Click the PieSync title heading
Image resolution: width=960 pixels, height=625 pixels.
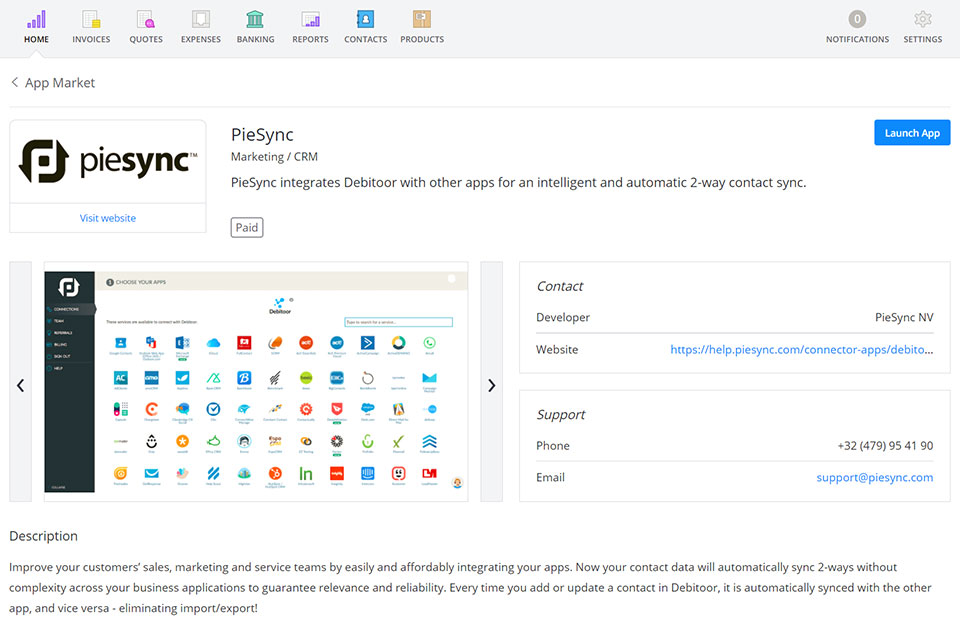click(x=262, y=135)
